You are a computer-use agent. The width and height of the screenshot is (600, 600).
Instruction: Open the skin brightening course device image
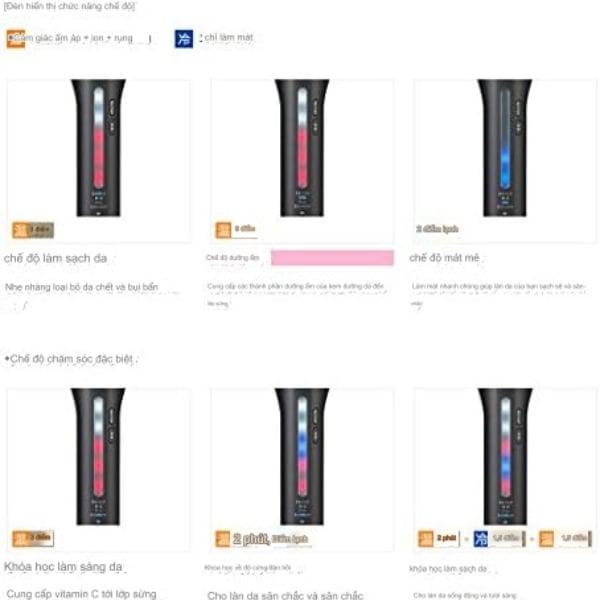98,457
